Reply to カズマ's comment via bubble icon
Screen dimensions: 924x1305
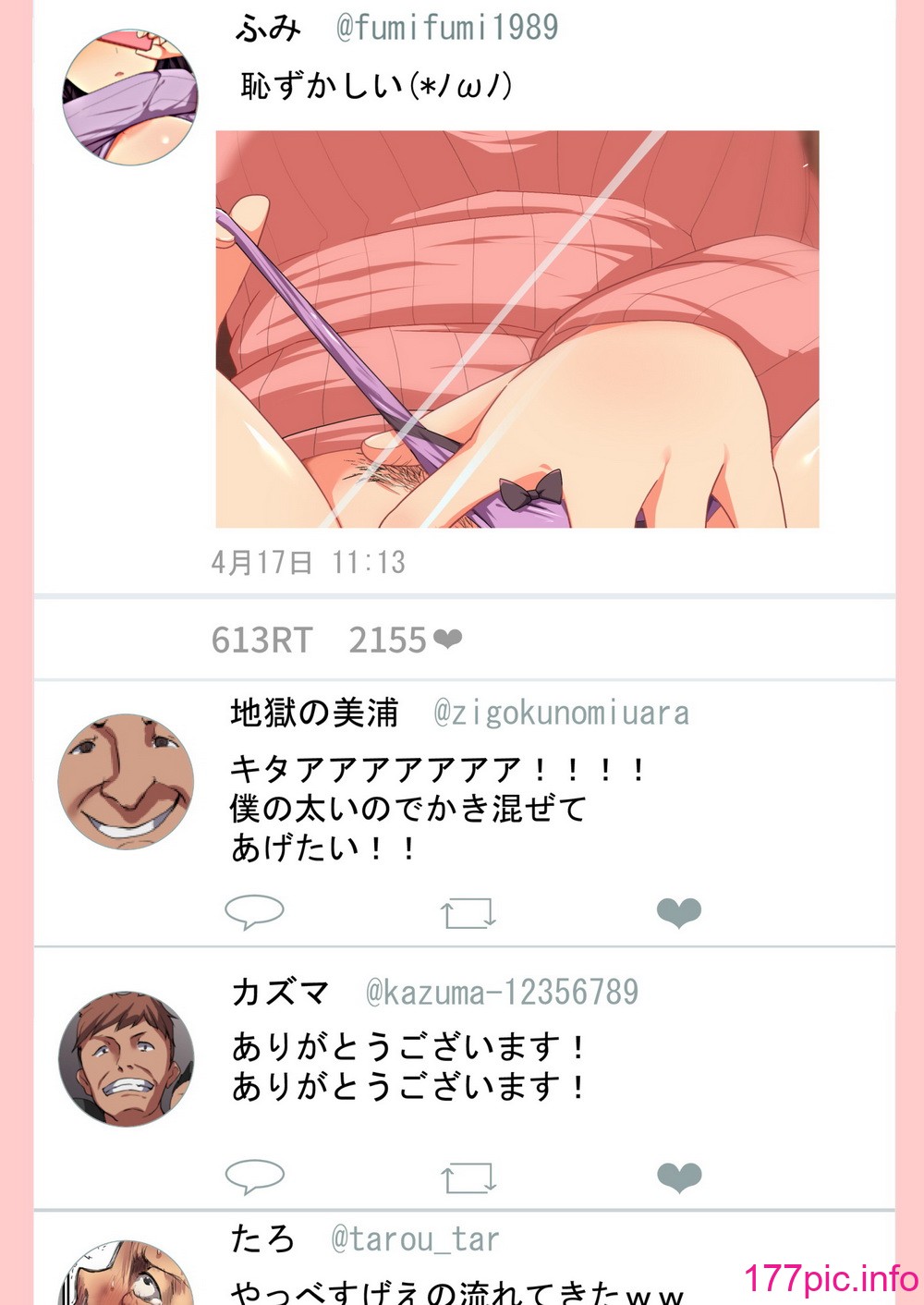click(x=254, y=1176)
